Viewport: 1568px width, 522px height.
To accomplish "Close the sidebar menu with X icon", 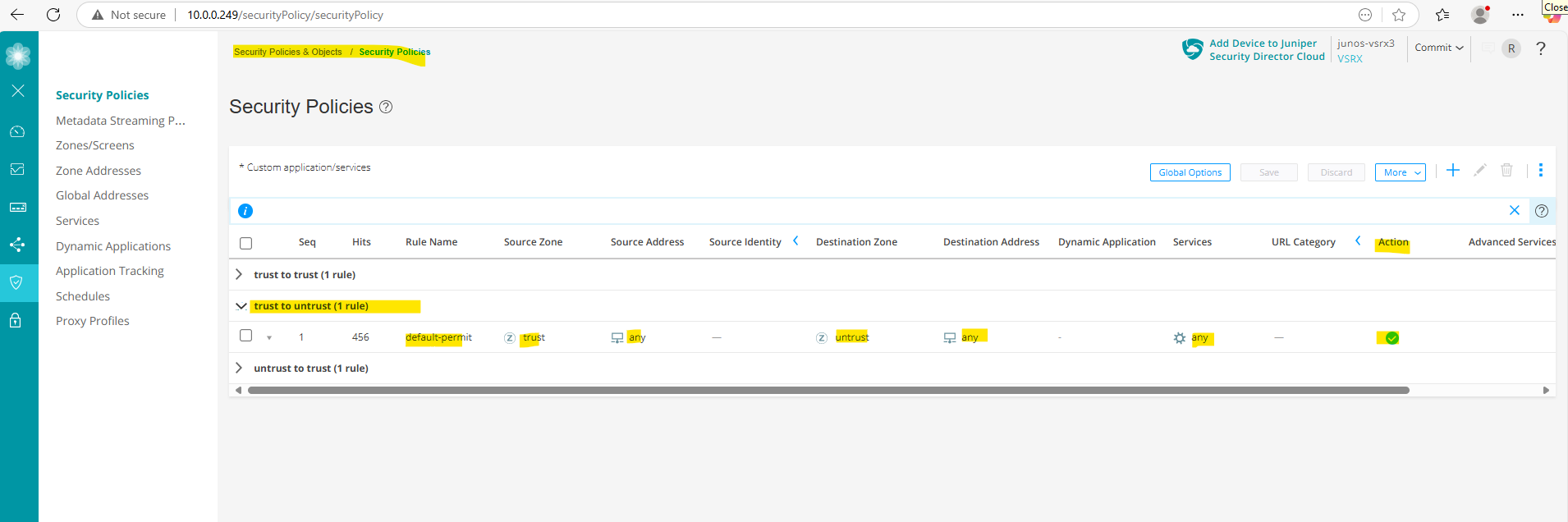I will tap(18, 90).
